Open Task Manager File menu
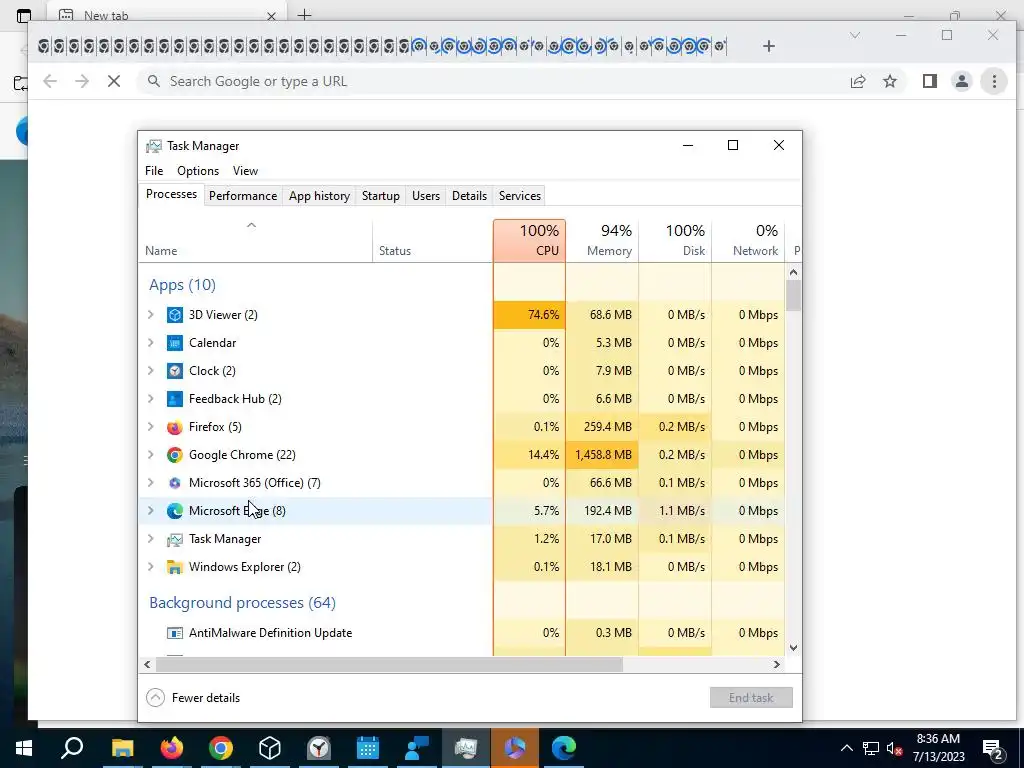 (x=154, y=171)
